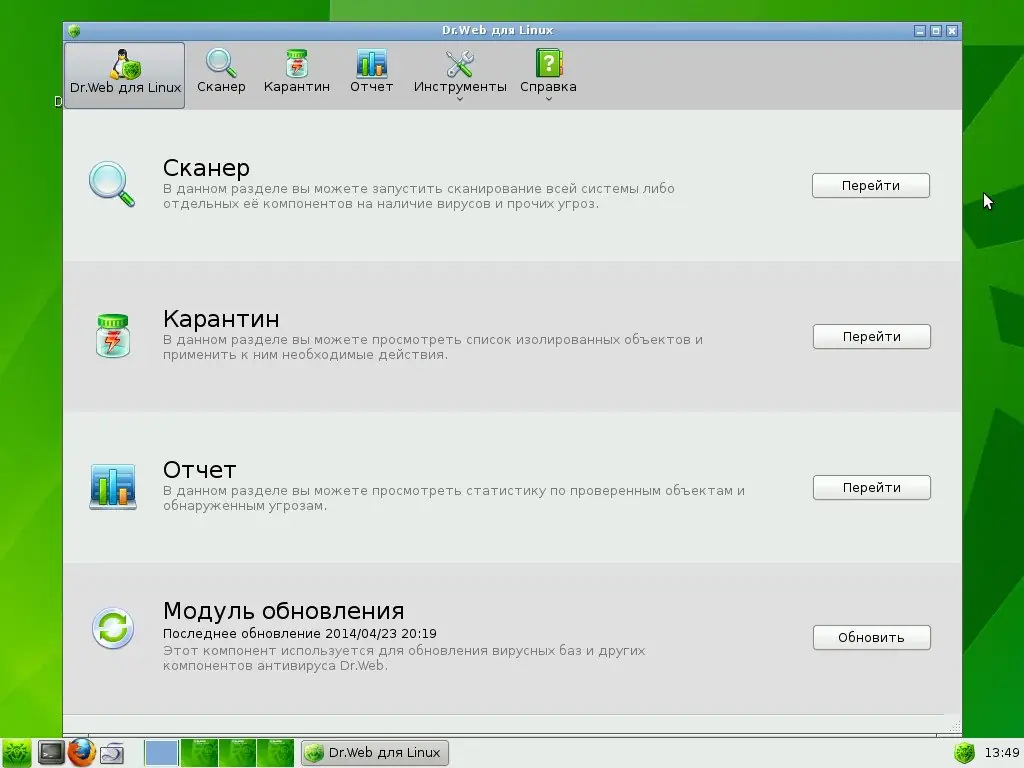The height and width of the screenshot is (768, 1024).
Task: Click Перейти button for Отчет
Action: tap(871, 487)
